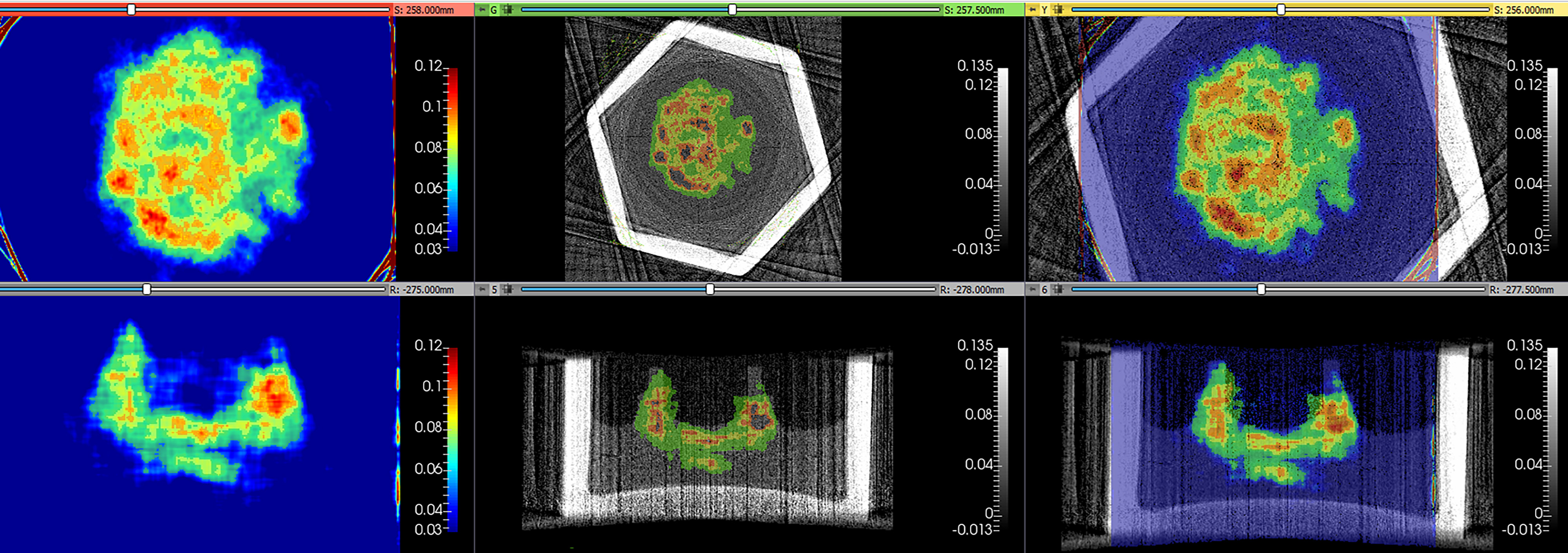Click the grayscale legend bar in slice view 6
The height and width of the screenshot is (553, 1568).
point(1553,440)
